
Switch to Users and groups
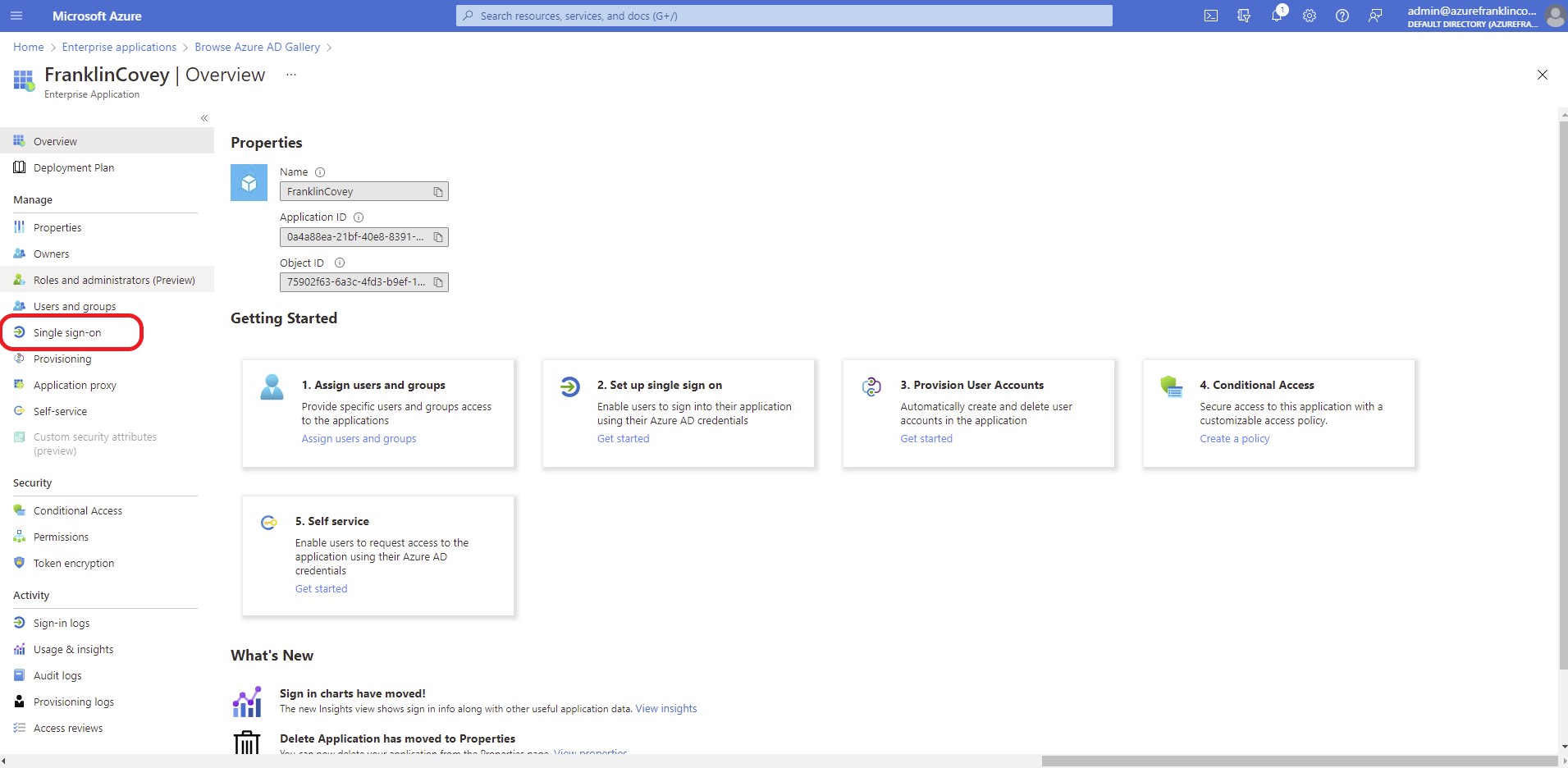coord(74,305)
